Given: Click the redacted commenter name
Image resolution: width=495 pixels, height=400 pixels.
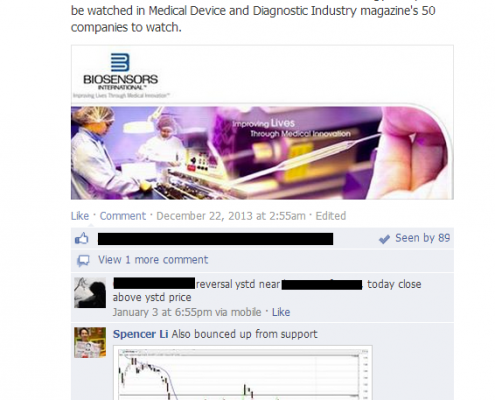Looking at the screenshot, I should click(154, 283).
